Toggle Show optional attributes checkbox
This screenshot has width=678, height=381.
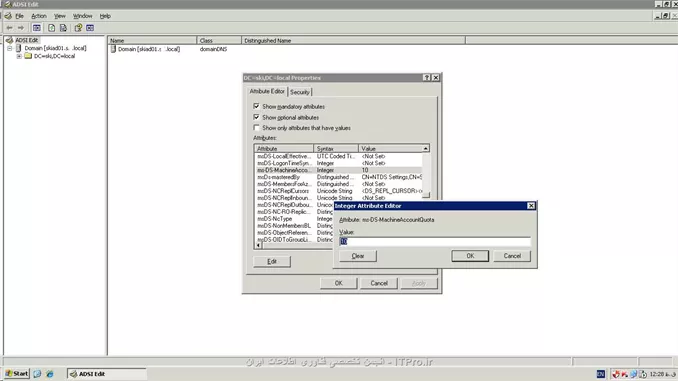click(256, 117)
